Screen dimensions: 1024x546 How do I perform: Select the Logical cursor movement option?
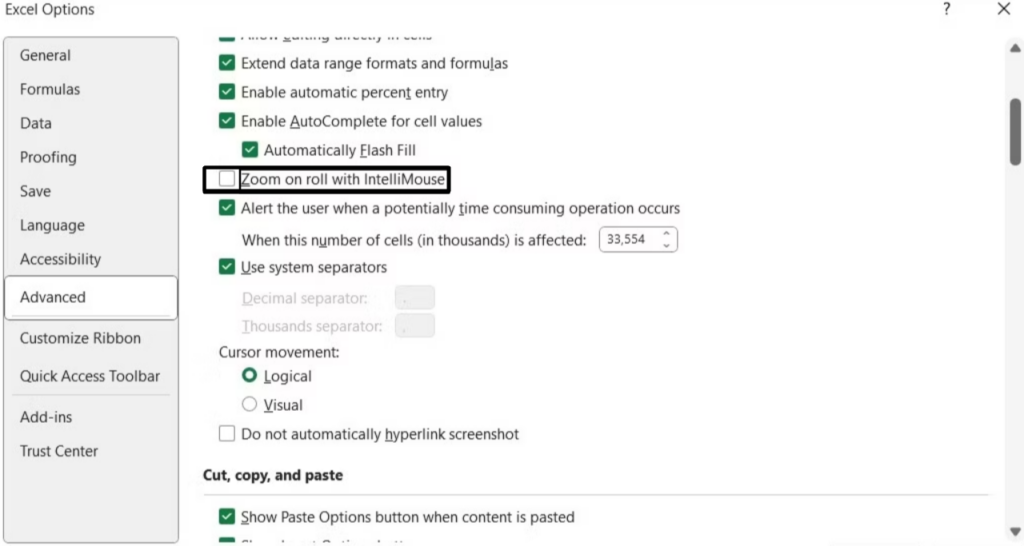pos(250,376)
